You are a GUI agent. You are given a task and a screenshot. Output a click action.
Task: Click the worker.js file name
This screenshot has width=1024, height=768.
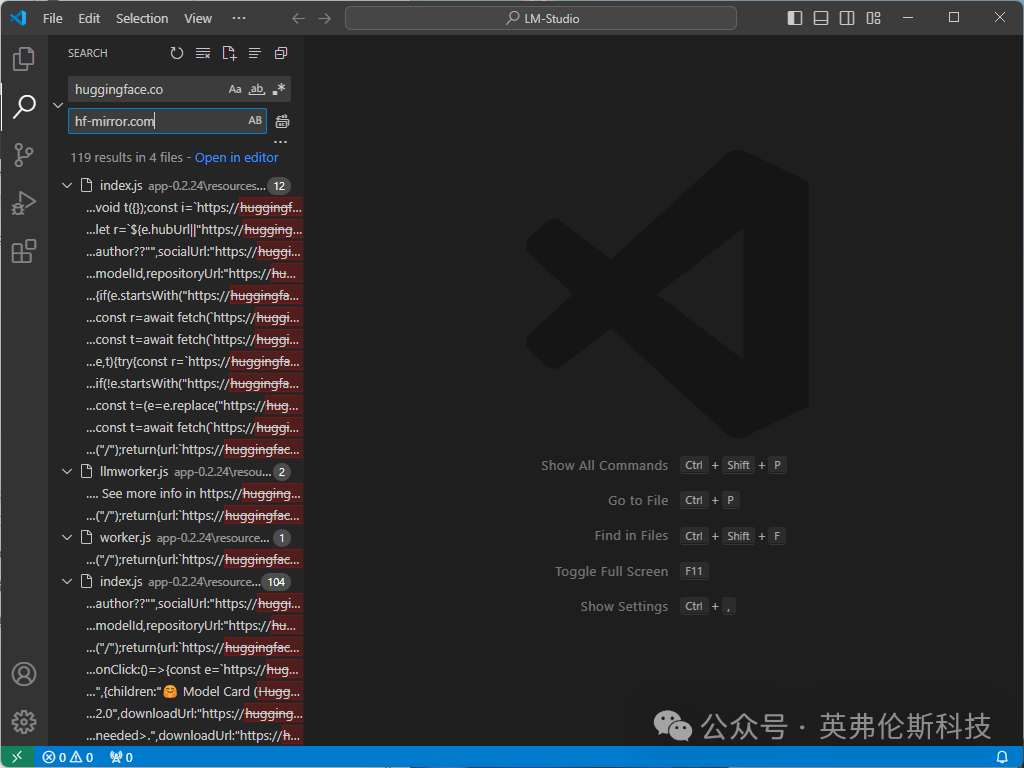[125, 537]
